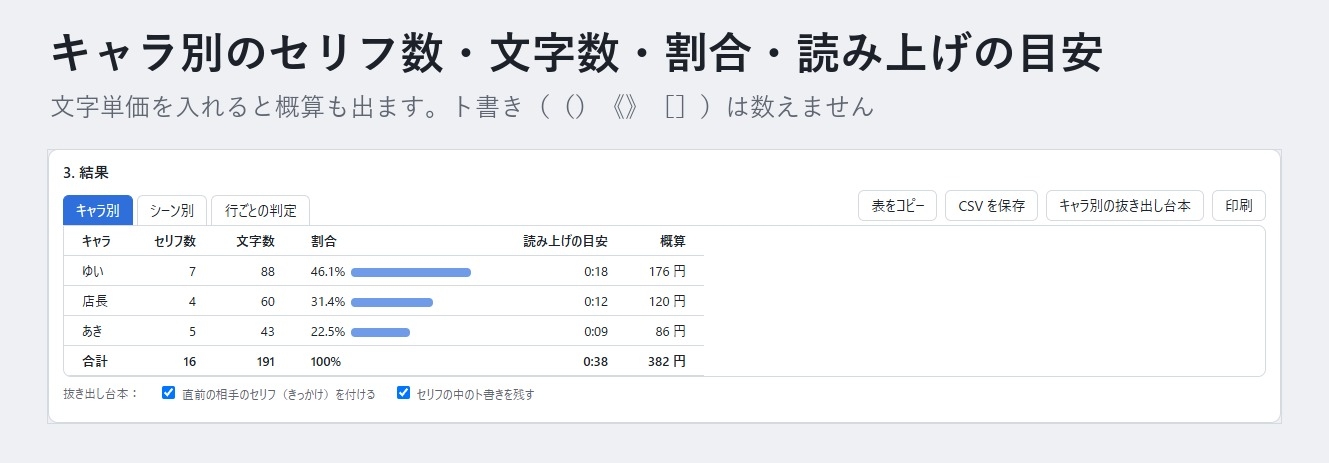
Task: Open the シーン別 tab
Action: click(x=172, y=210)
